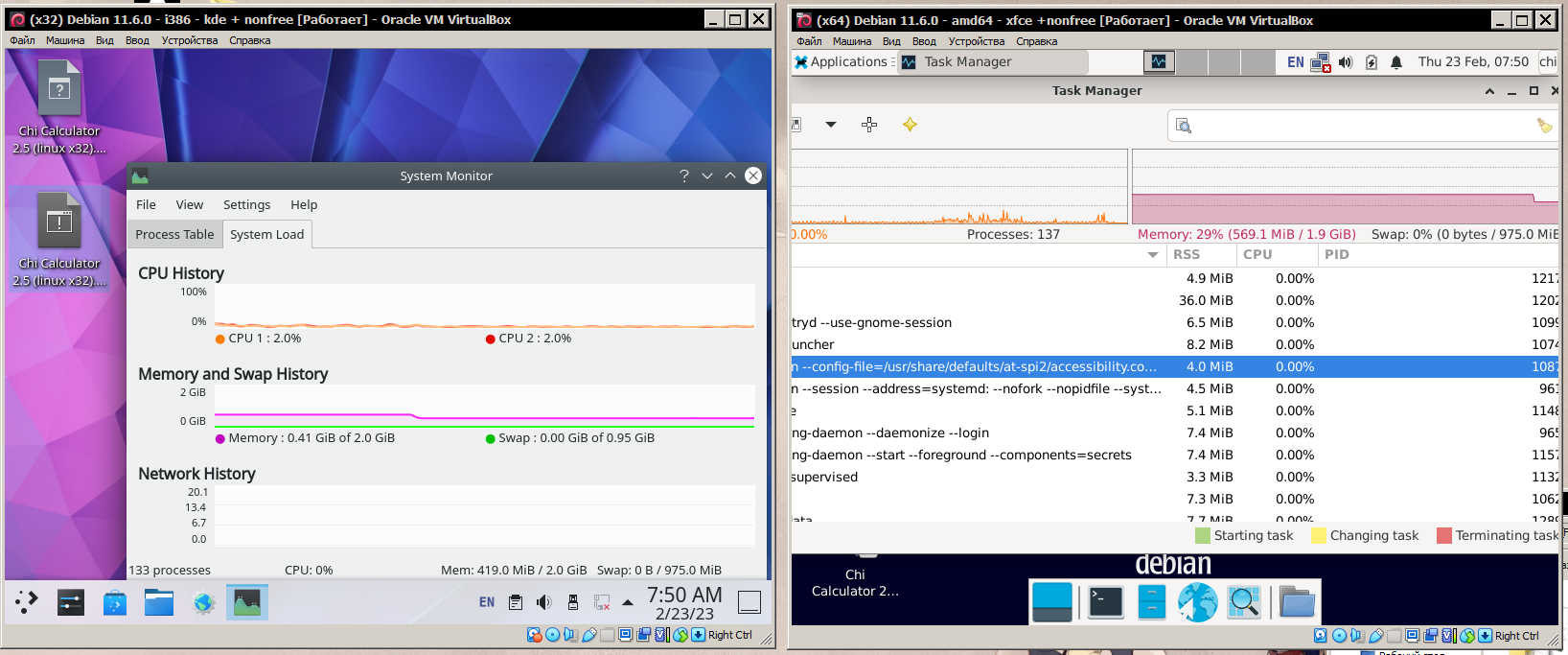The image size is (1568, 655).
Task: Click CPU 1 orange legend entry
Action: [x=259, y=339]
